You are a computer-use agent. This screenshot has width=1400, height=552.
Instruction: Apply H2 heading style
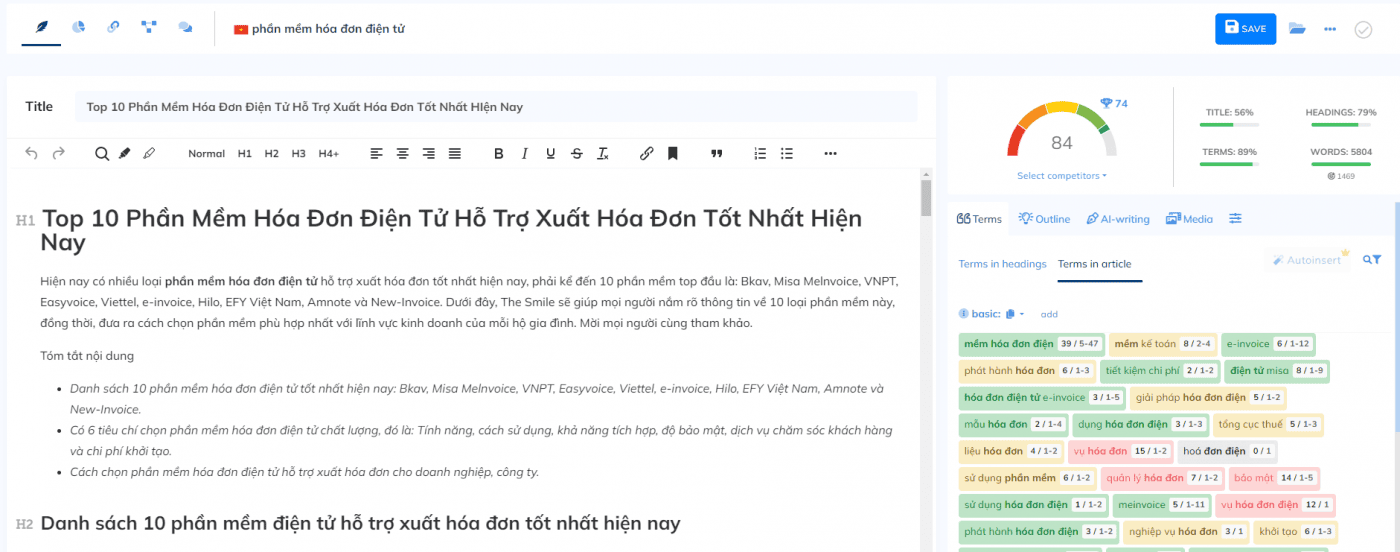(272, 153)
